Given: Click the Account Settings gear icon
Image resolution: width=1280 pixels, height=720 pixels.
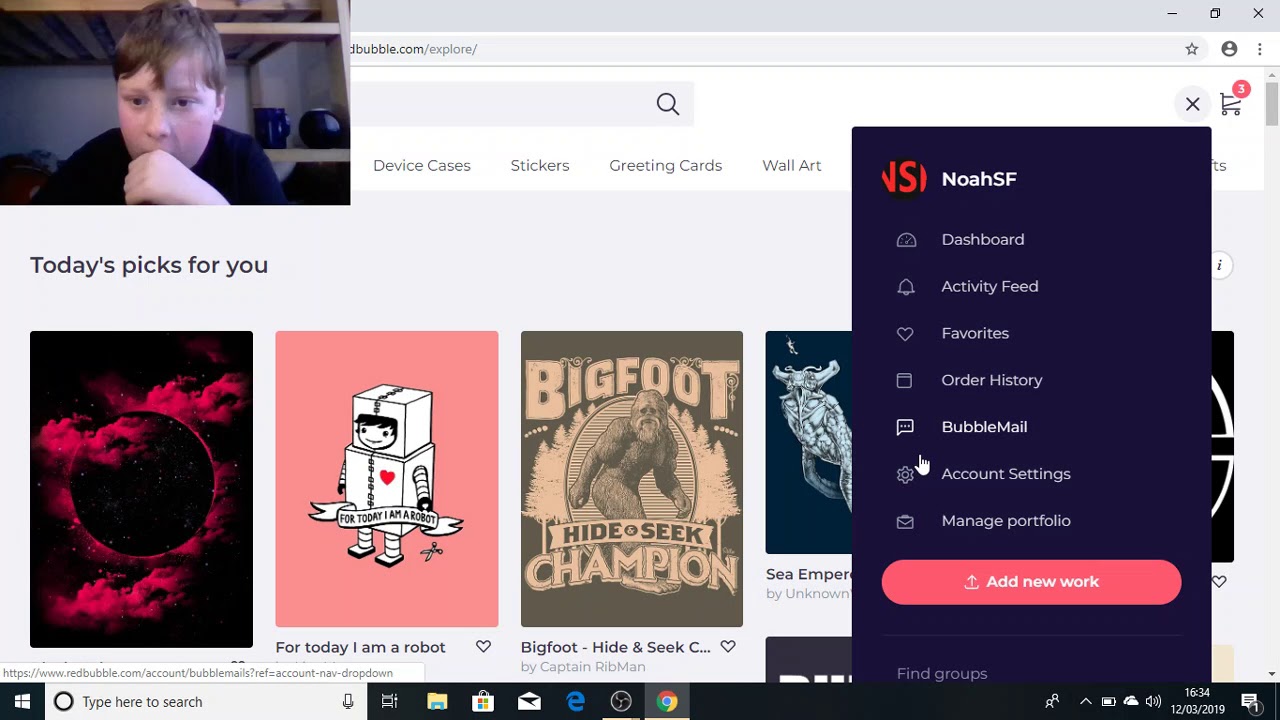Looking at the screenshot, I should [x=905, y=475].
